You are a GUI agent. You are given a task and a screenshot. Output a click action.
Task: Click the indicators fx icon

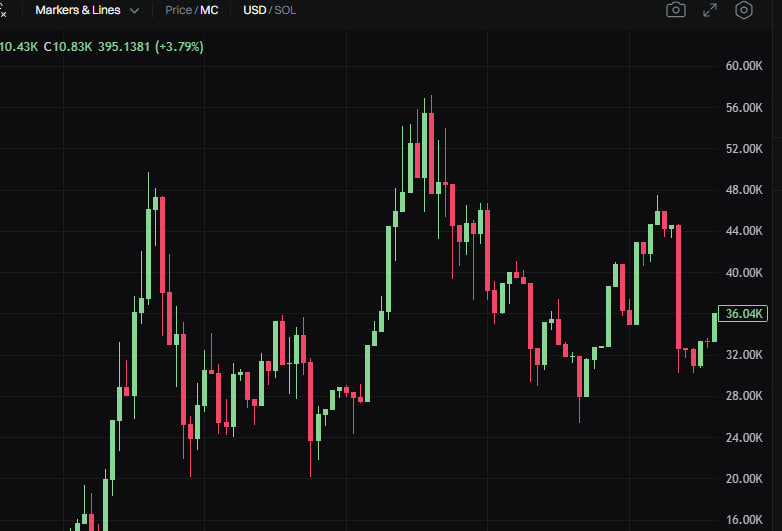tap(3, 10)
